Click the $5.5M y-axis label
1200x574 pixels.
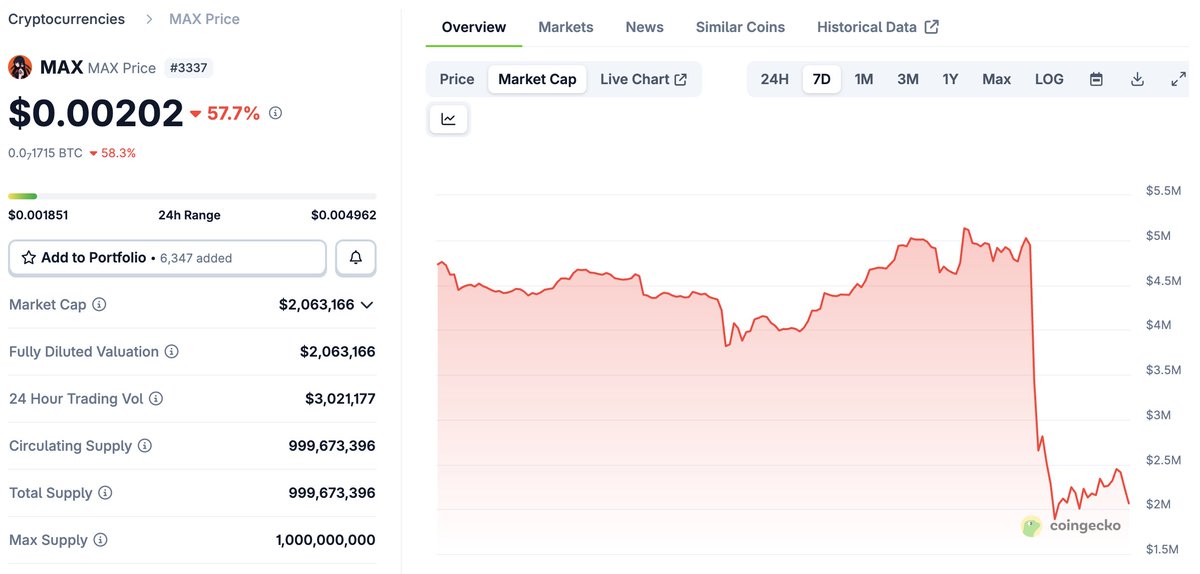[1163, 190]
